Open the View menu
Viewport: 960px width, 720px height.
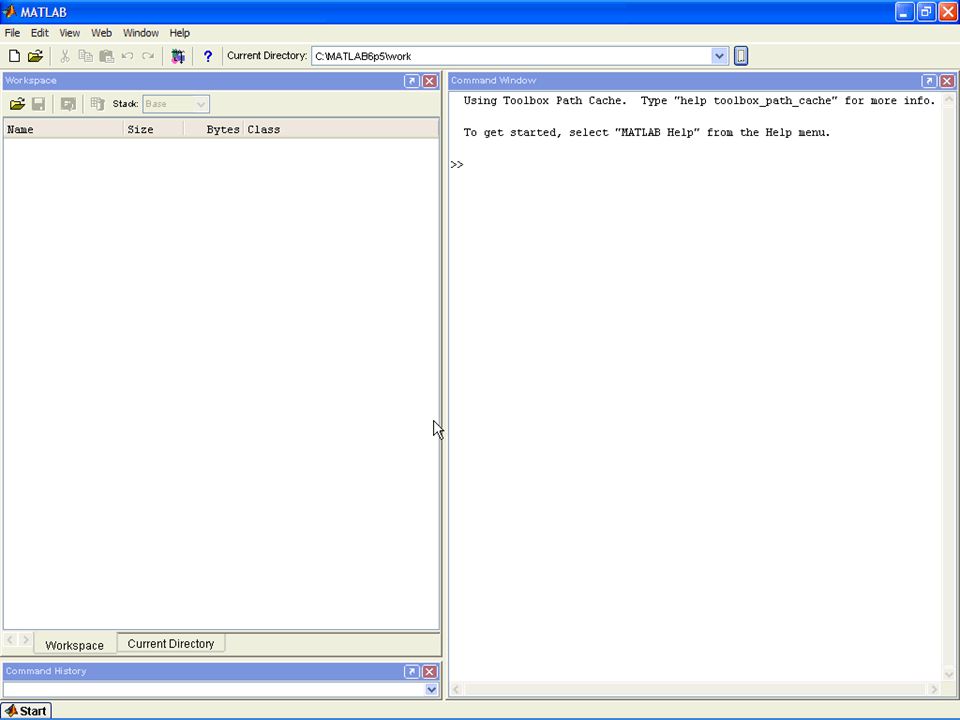coord(70,33)
